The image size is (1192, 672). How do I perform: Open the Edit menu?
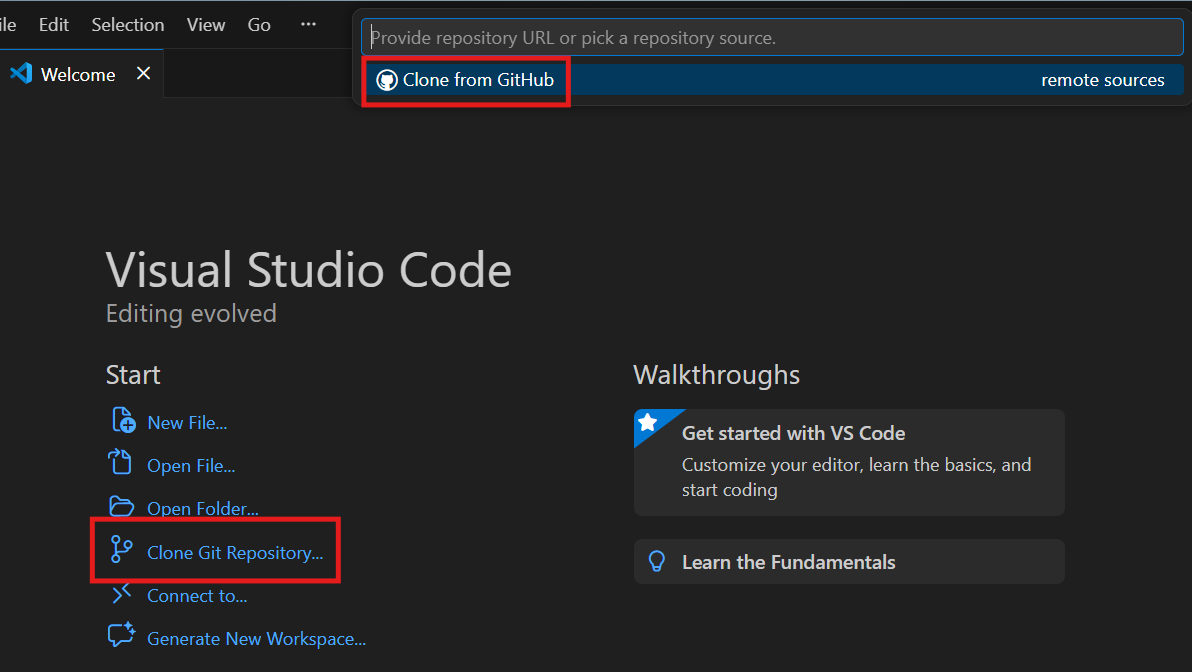click(53, 24)
